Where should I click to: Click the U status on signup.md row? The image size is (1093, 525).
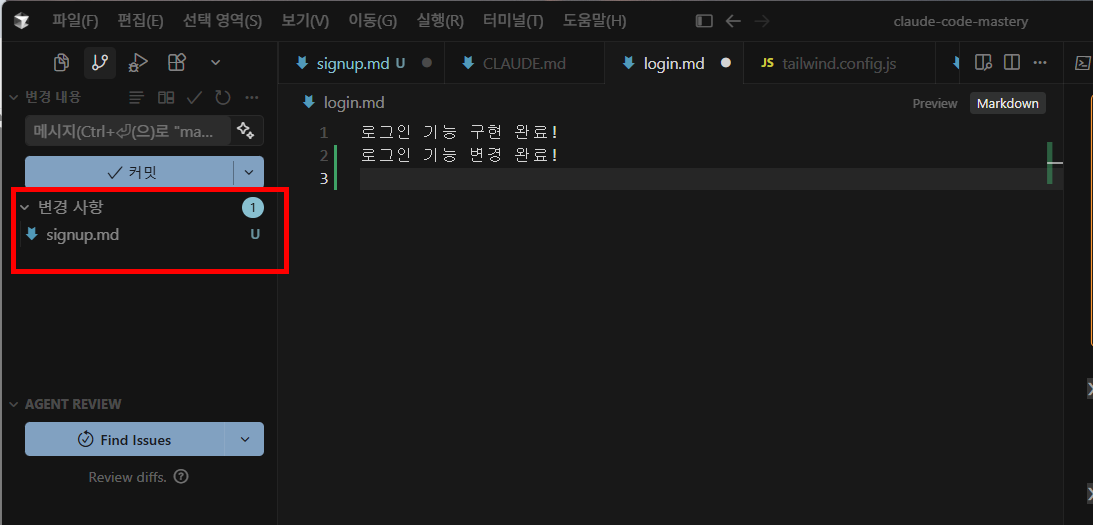[255, 235]
